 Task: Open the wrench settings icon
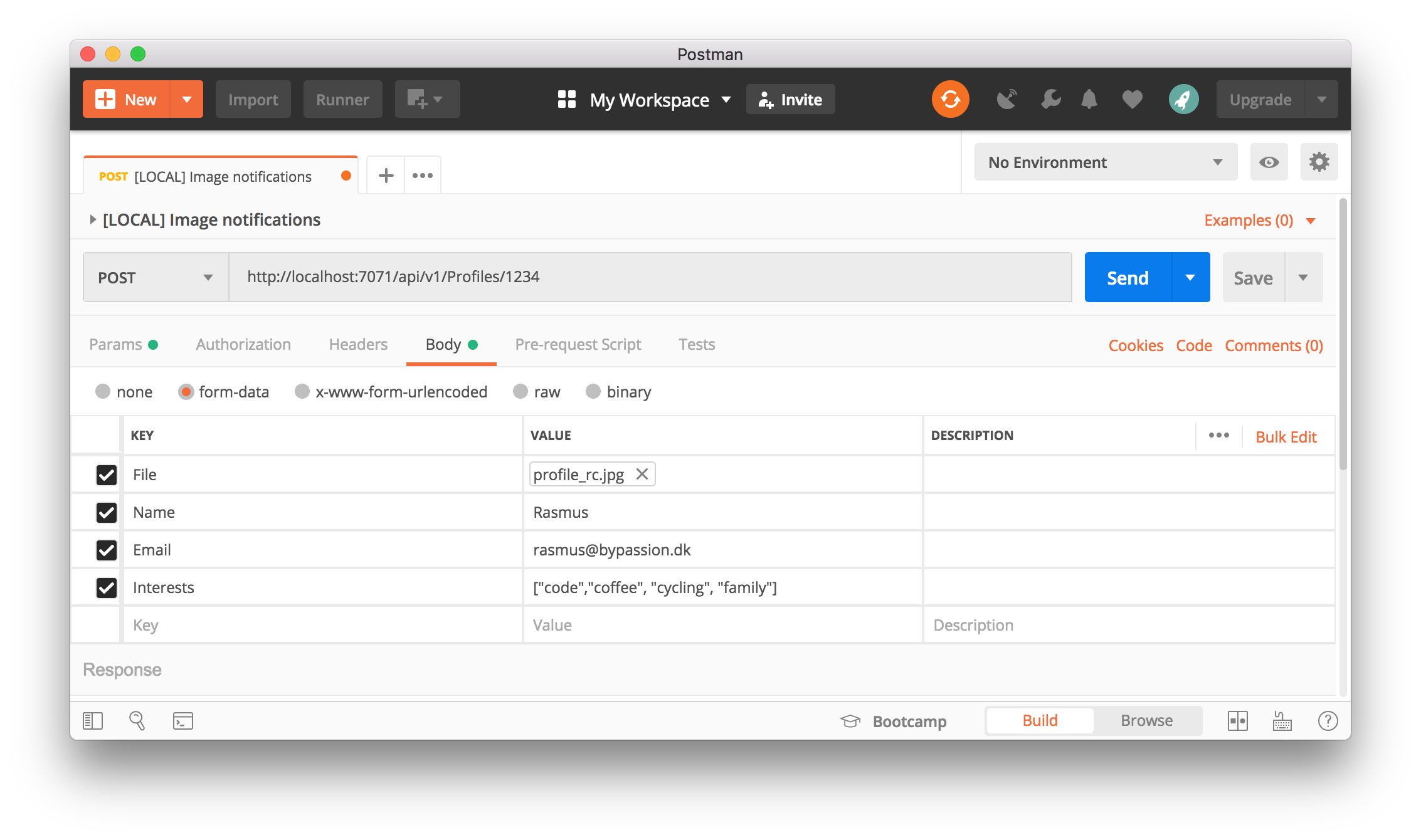coord(1050,99)
